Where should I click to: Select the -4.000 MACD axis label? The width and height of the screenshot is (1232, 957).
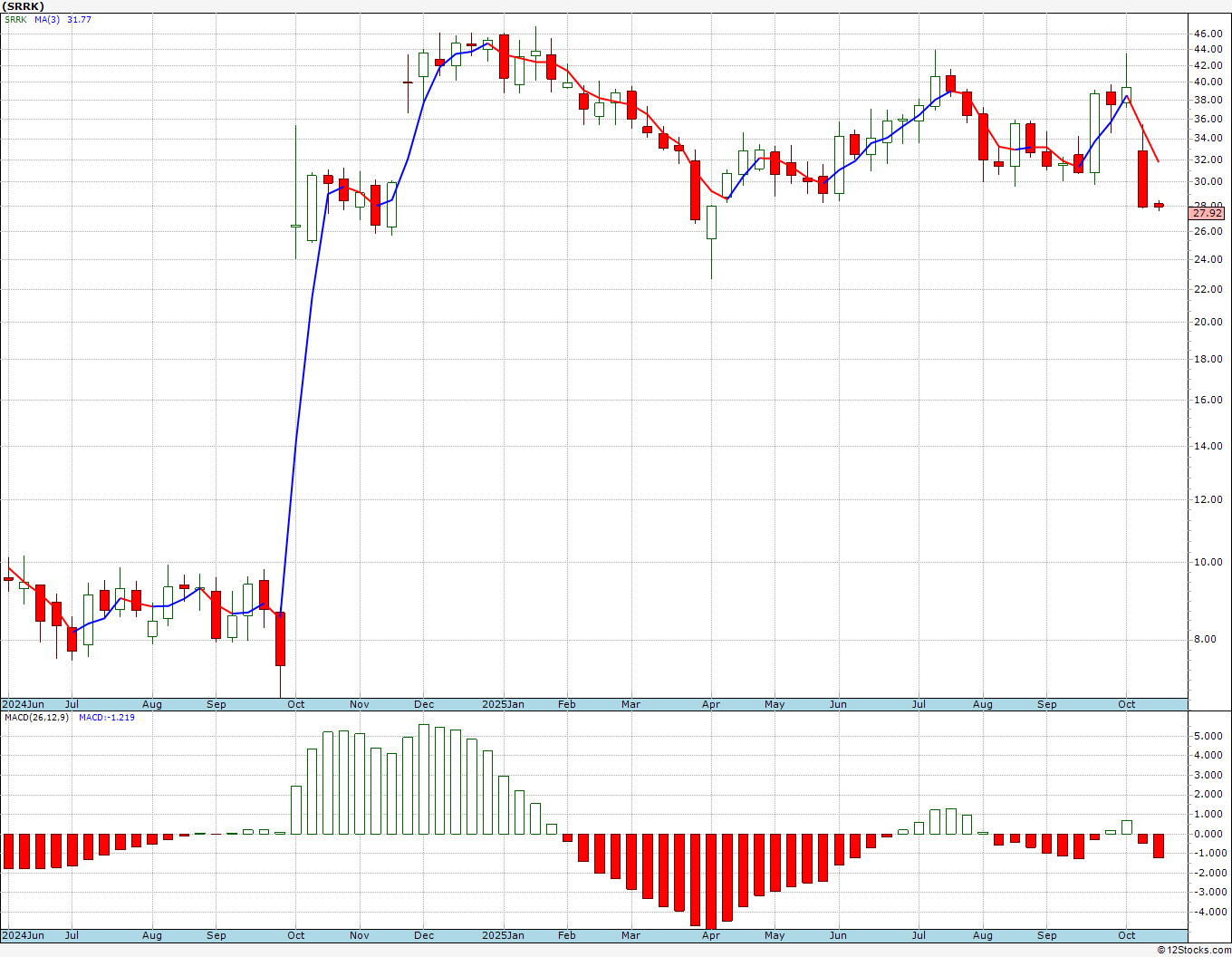(x=1208, y=913)
